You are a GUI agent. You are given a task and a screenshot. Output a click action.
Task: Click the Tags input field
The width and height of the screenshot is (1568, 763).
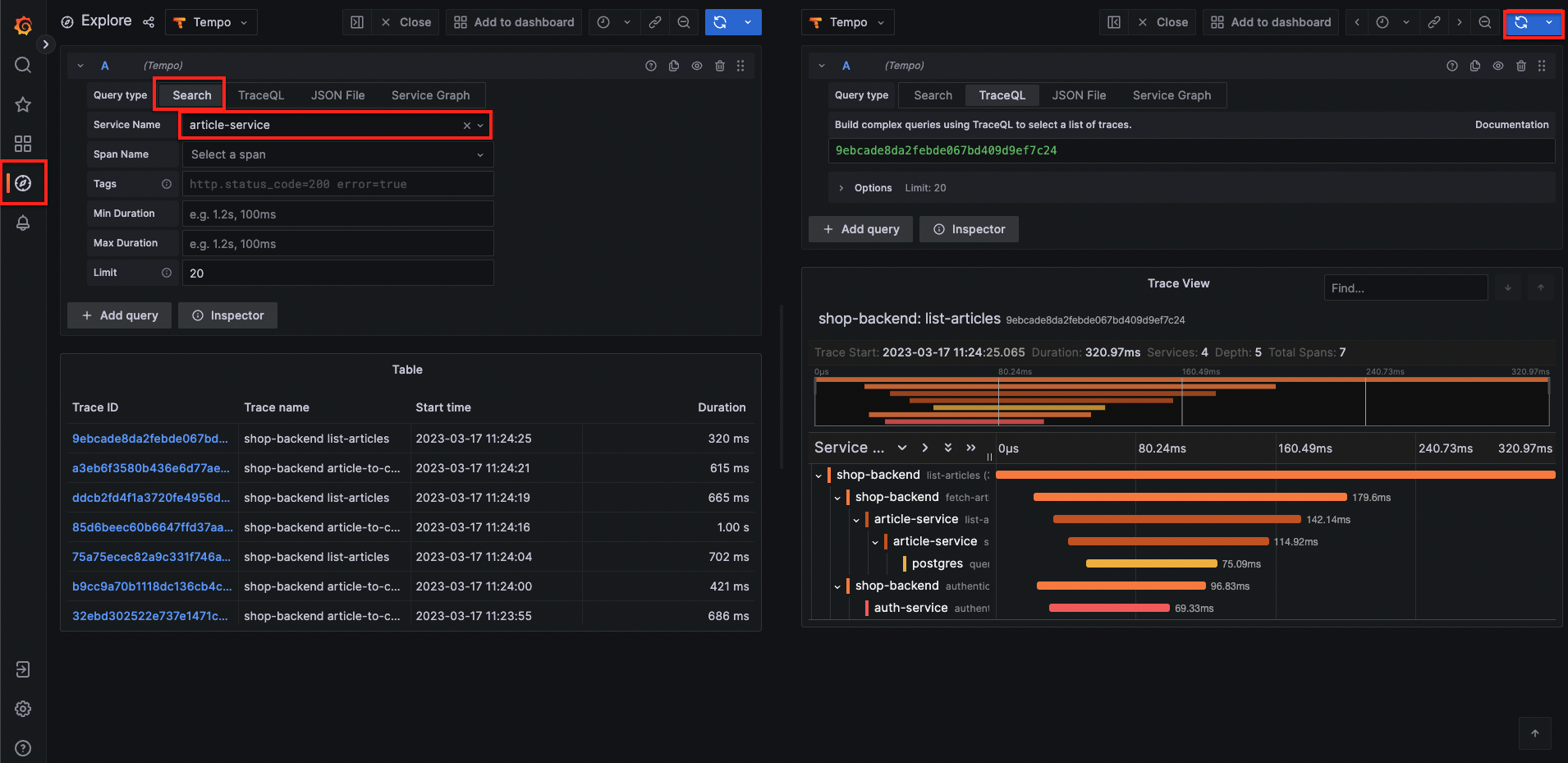[337, 184]
